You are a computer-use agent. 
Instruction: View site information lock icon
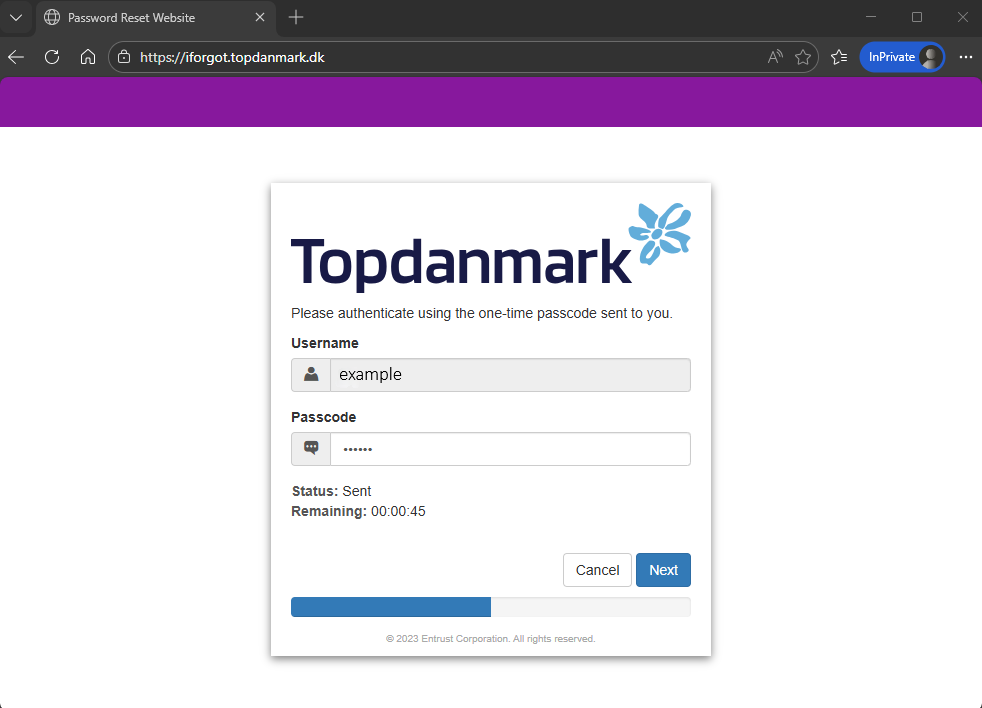pos(124,57)
